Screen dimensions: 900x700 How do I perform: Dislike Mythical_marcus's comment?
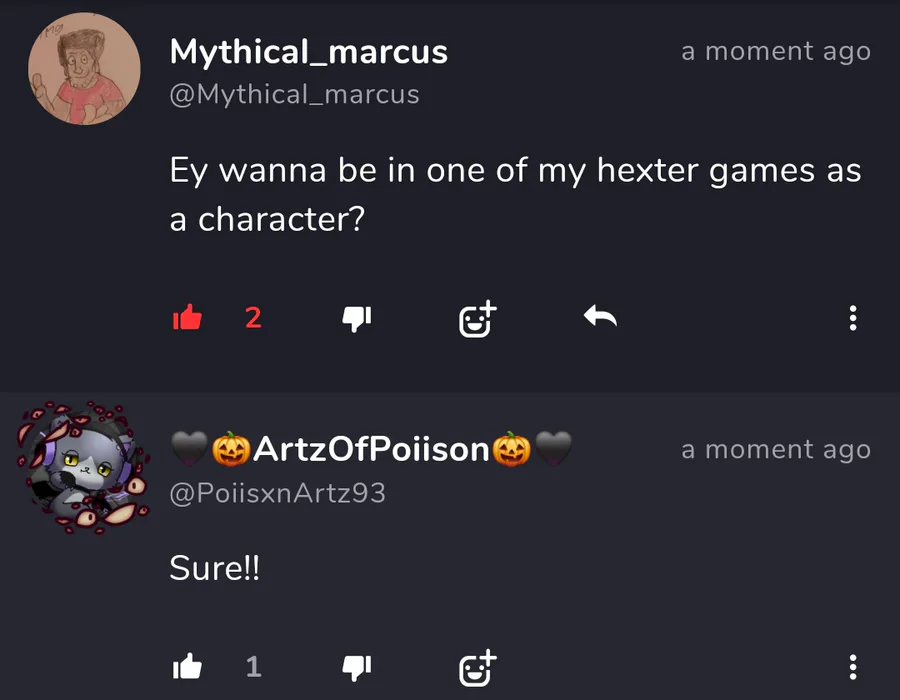click(x=357, y=318)
